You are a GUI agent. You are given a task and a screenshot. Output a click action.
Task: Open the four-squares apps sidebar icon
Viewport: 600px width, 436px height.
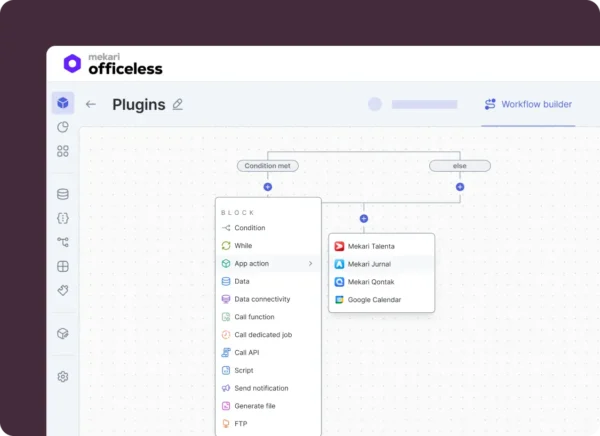pos(63,151)
